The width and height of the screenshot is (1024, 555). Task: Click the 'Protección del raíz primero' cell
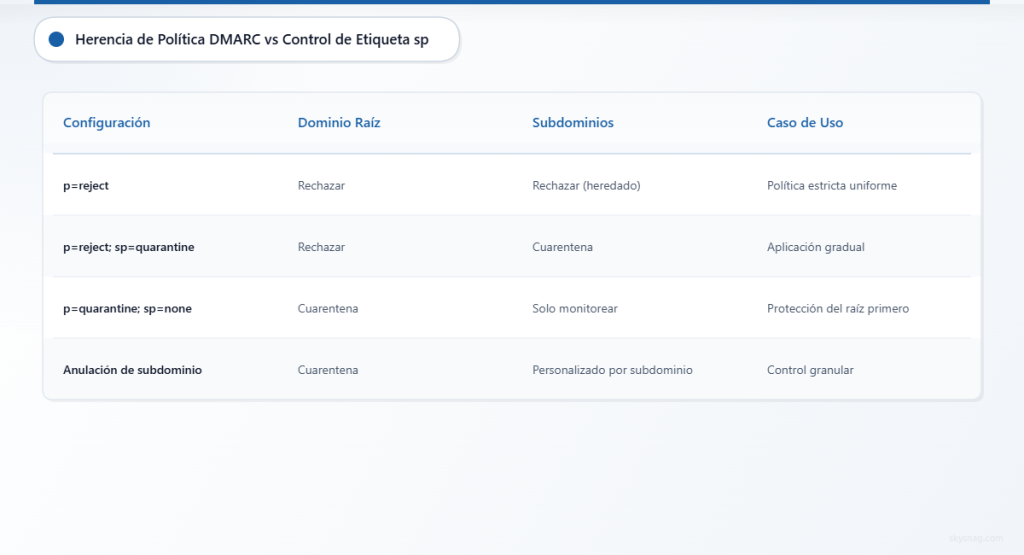point(838,308)
